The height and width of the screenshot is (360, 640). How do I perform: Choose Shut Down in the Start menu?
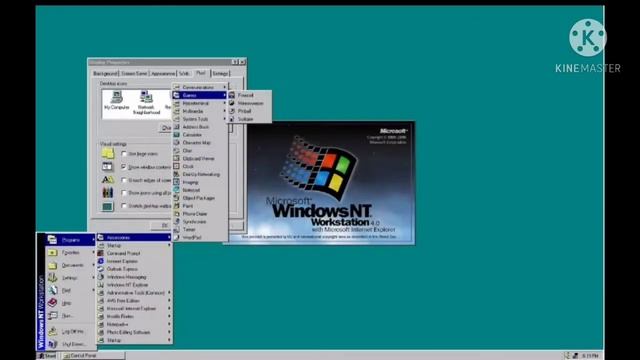(70, 344)
